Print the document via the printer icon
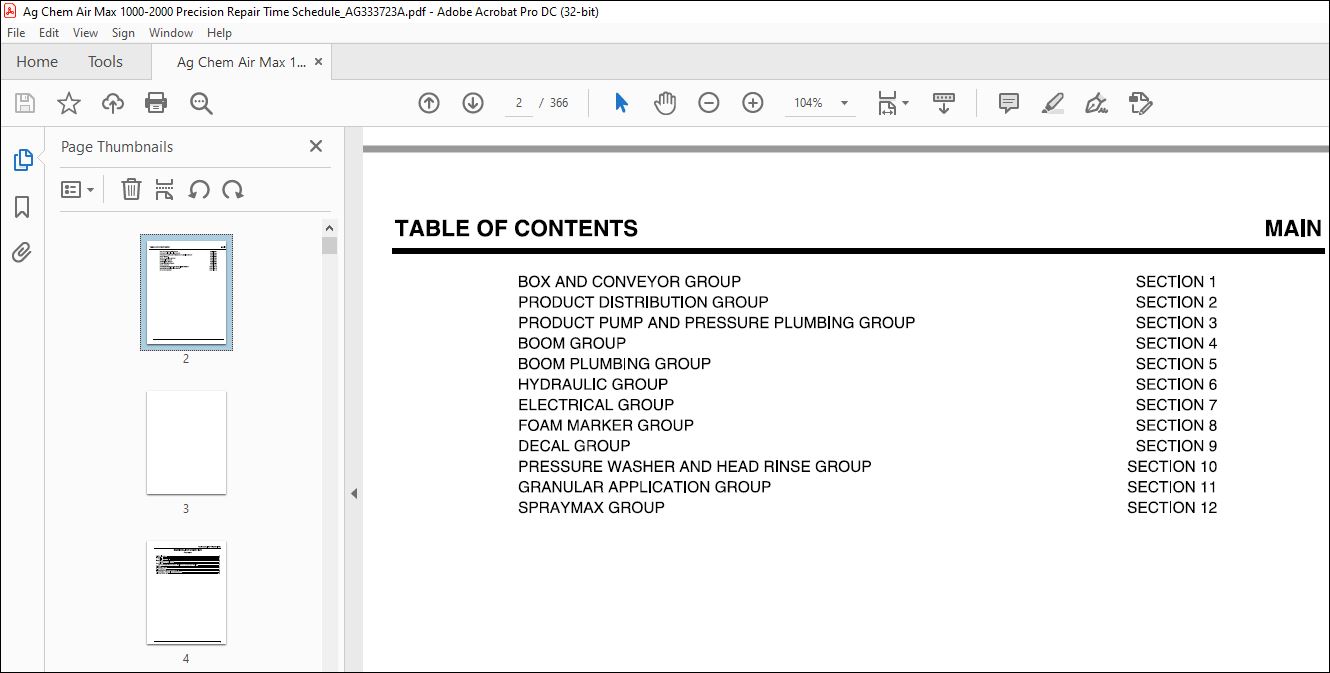This screenshot has height=673, width=1330. click(156, 103)
